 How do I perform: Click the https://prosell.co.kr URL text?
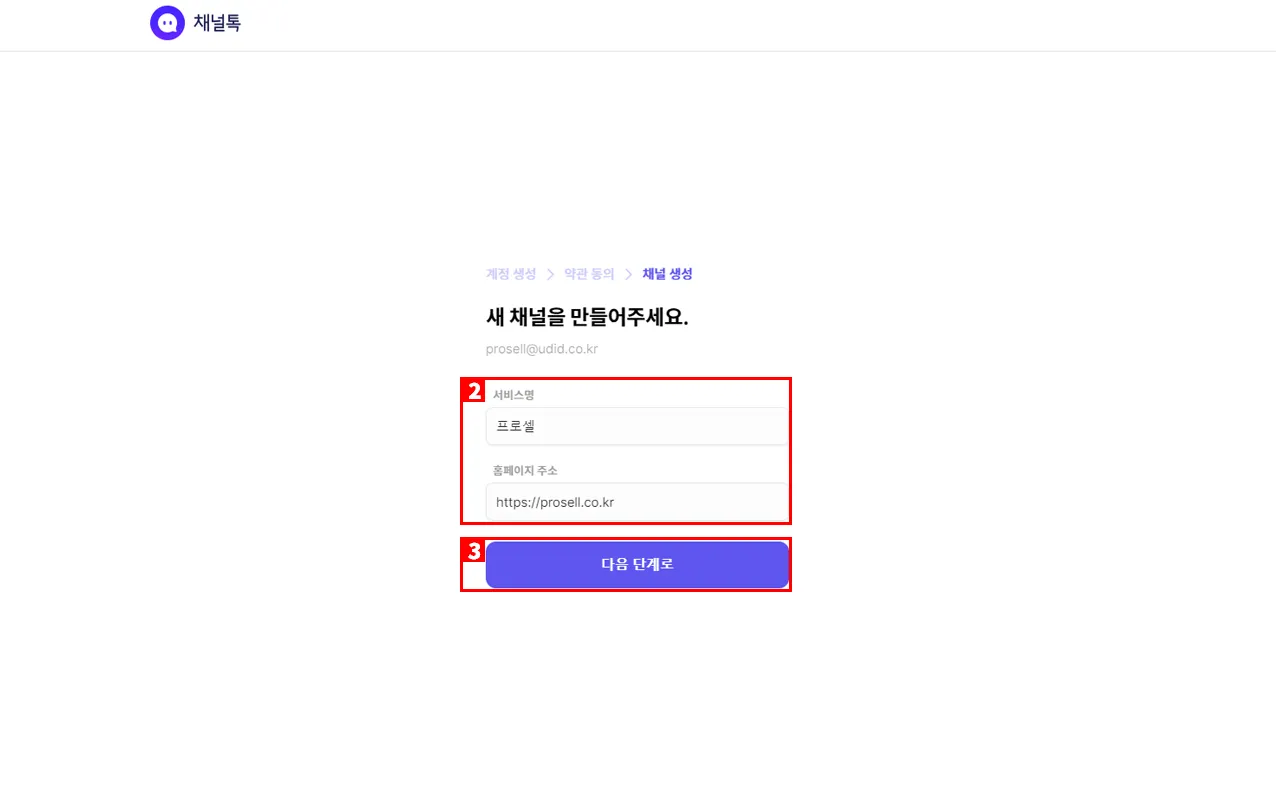coord(554,502)
